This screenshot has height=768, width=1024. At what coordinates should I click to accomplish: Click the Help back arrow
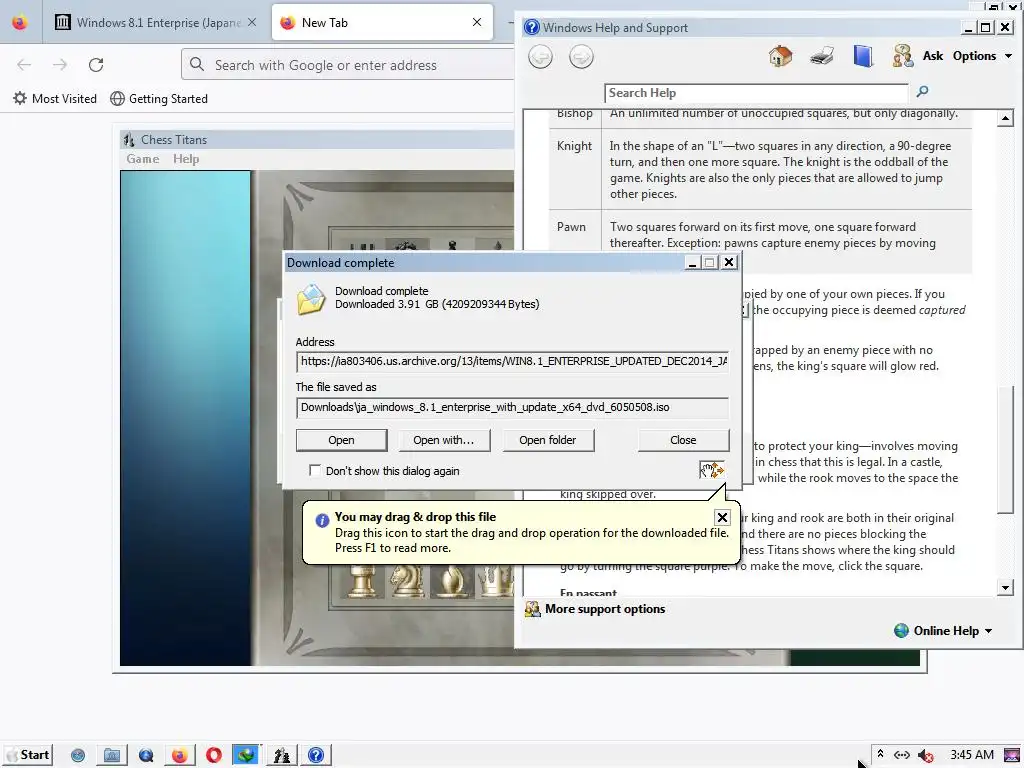click(540, 57)
